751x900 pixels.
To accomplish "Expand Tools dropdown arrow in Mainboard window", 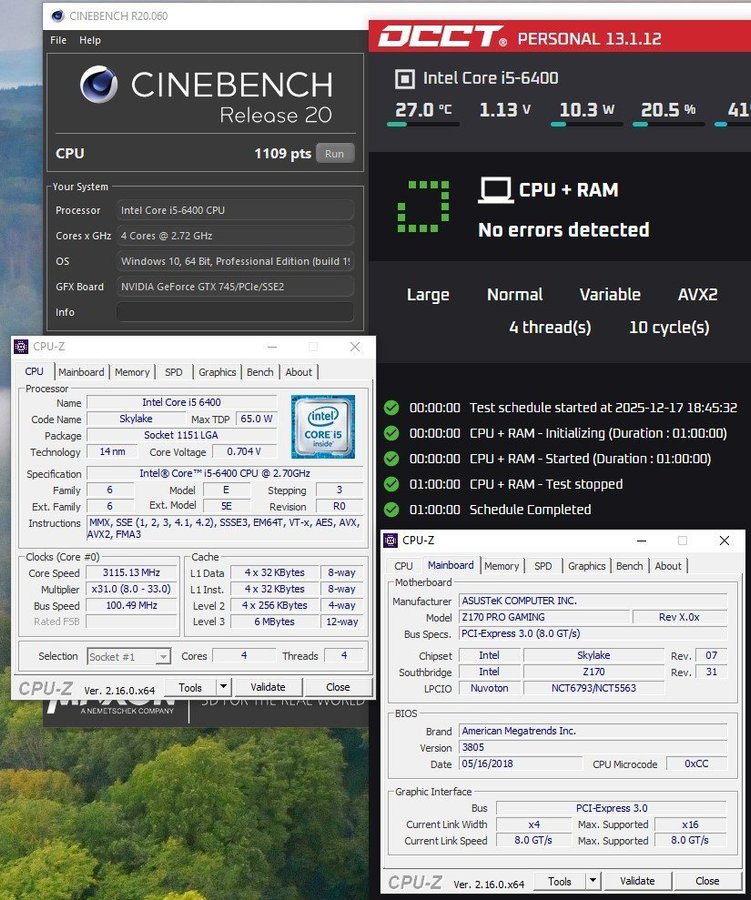I will point(592,881).
